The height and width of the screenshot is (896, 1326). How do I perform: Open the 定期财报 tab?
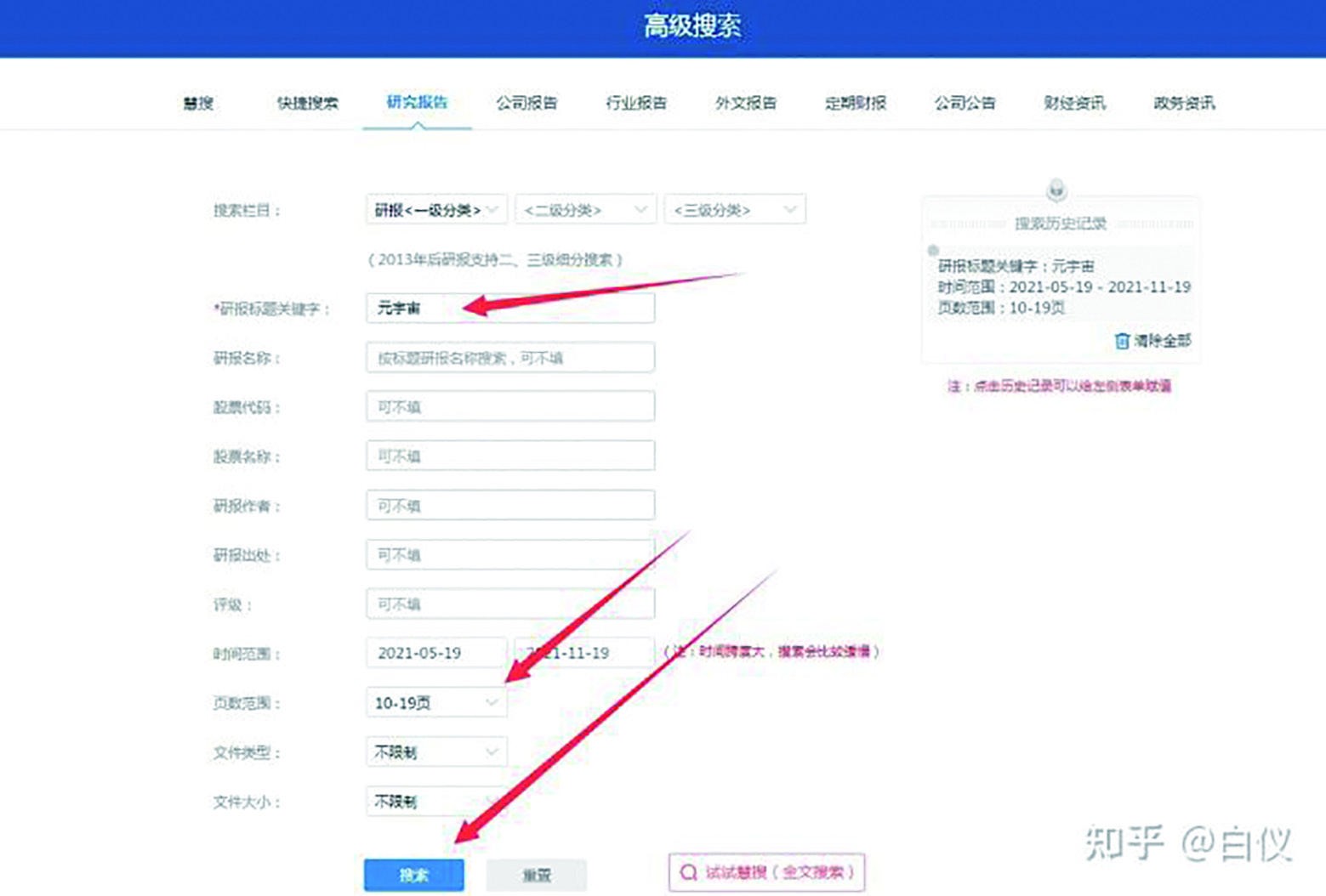(856, 103)
